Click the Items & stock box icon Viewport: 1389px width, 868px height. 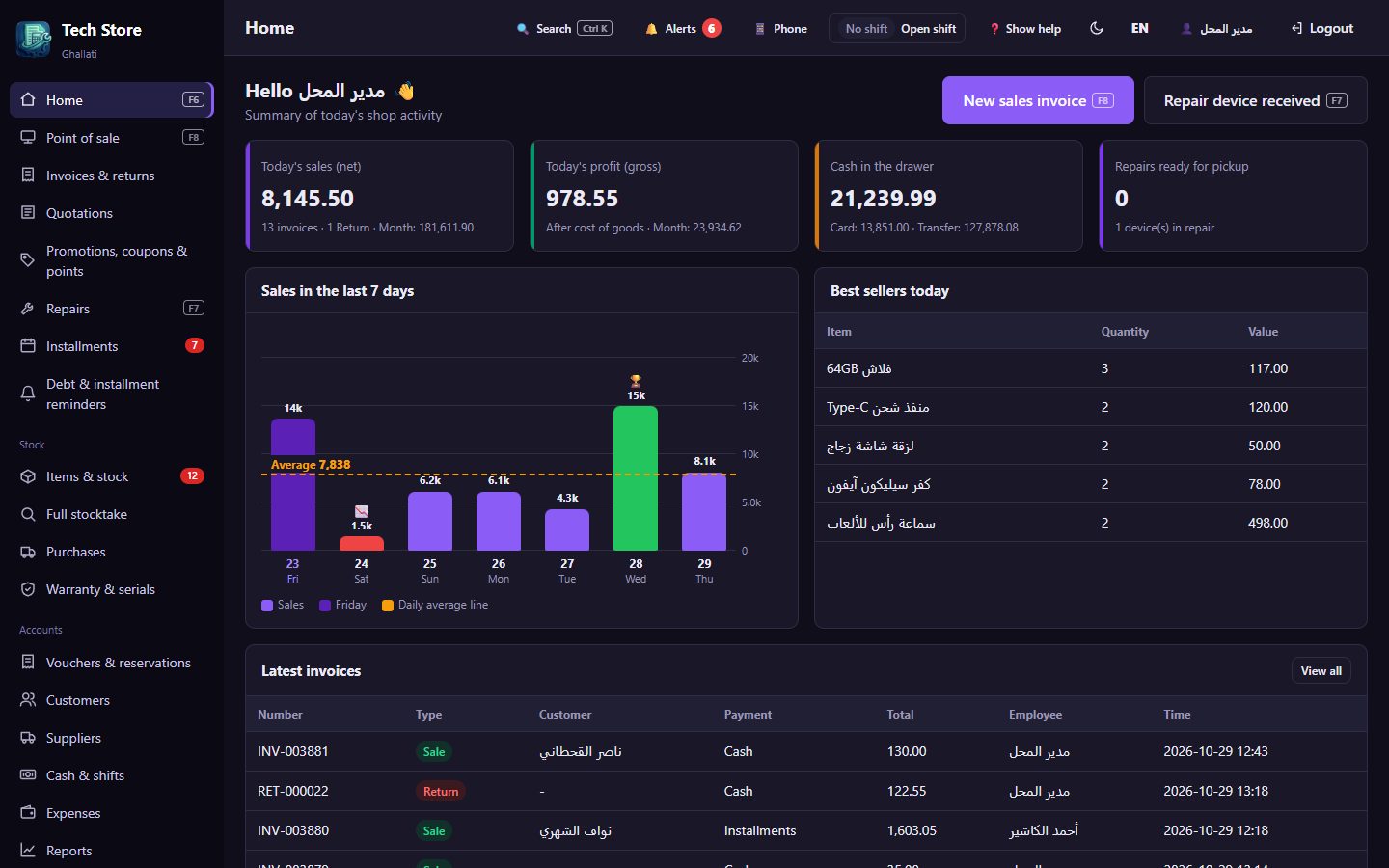[28, 476]
